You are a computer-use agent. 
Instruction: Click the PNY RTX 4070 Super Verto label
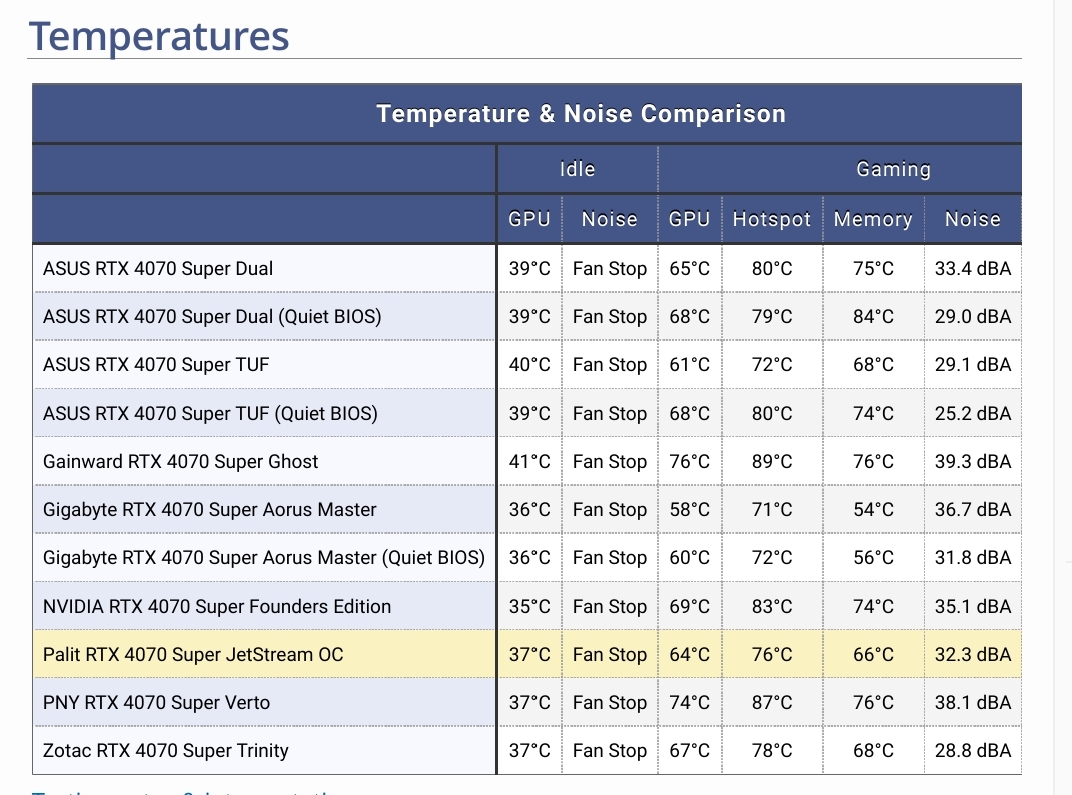click(x=156, y=703)
